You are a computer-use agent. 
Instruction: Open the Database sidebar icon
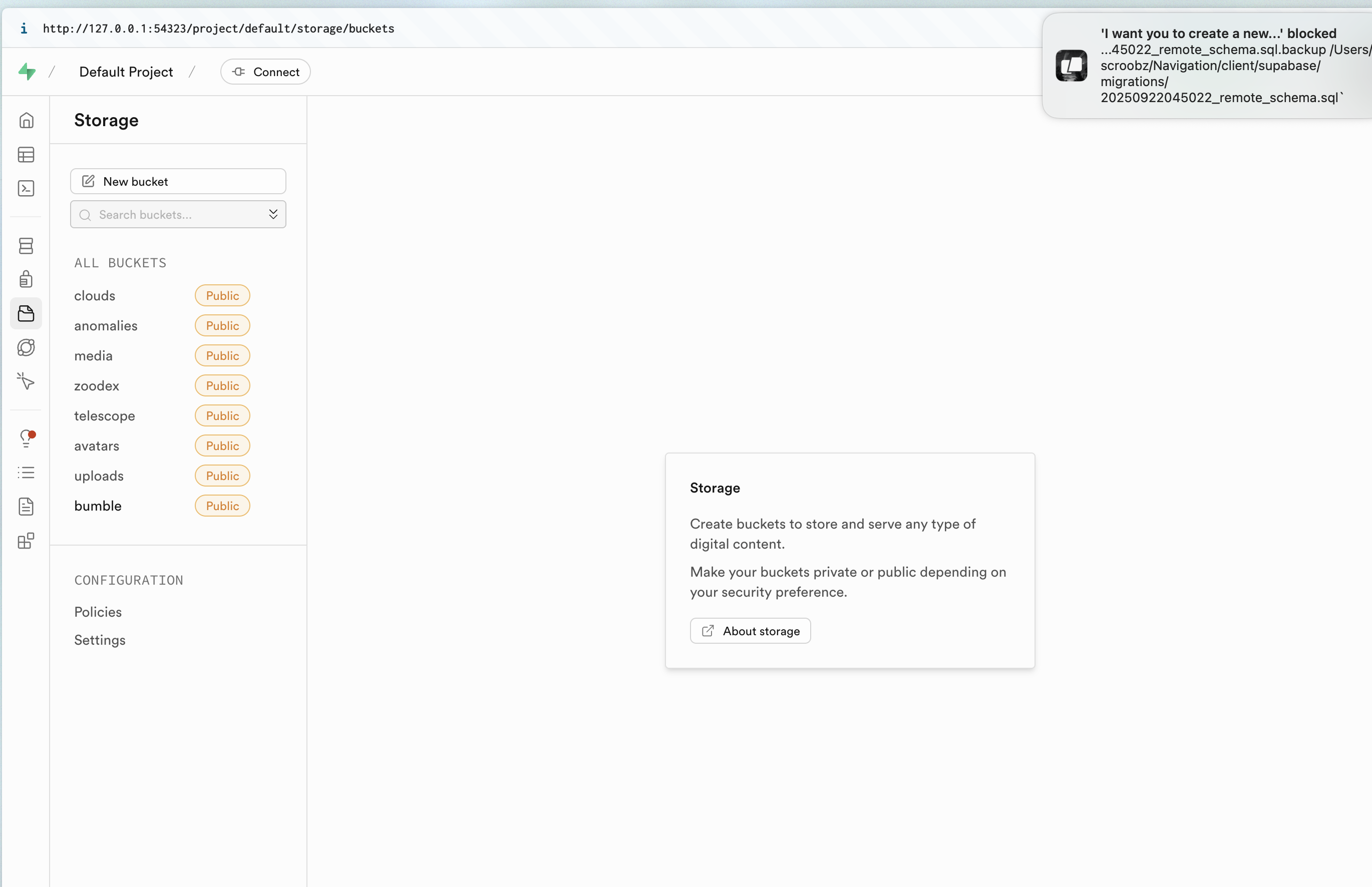(x=26, y=246)
